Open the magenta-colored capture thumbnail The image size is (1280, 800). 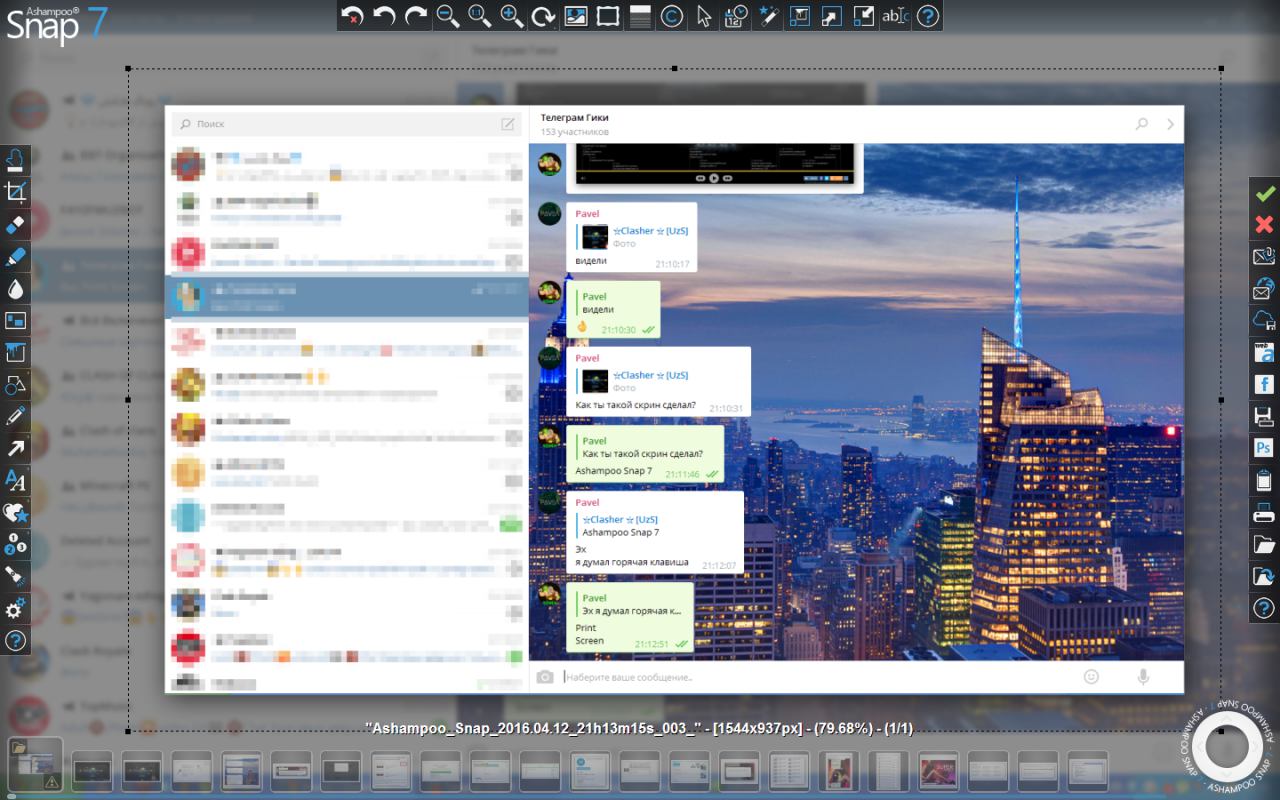pyautogui.click(x=938, y=772)
